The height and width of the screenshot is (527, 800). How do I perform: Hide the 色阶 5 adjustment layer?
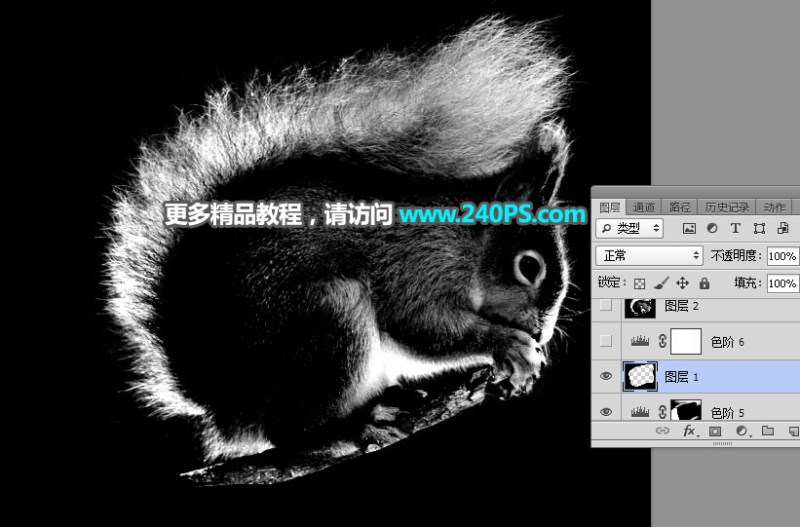pos(606,412)
